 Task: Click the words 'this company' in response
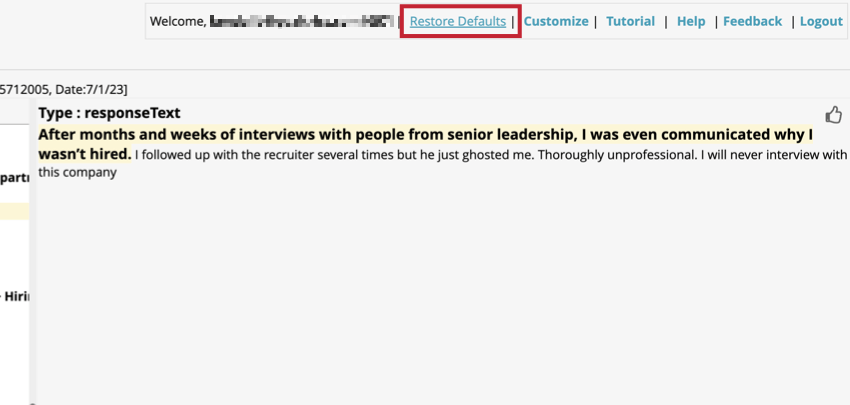pos(77,172)
